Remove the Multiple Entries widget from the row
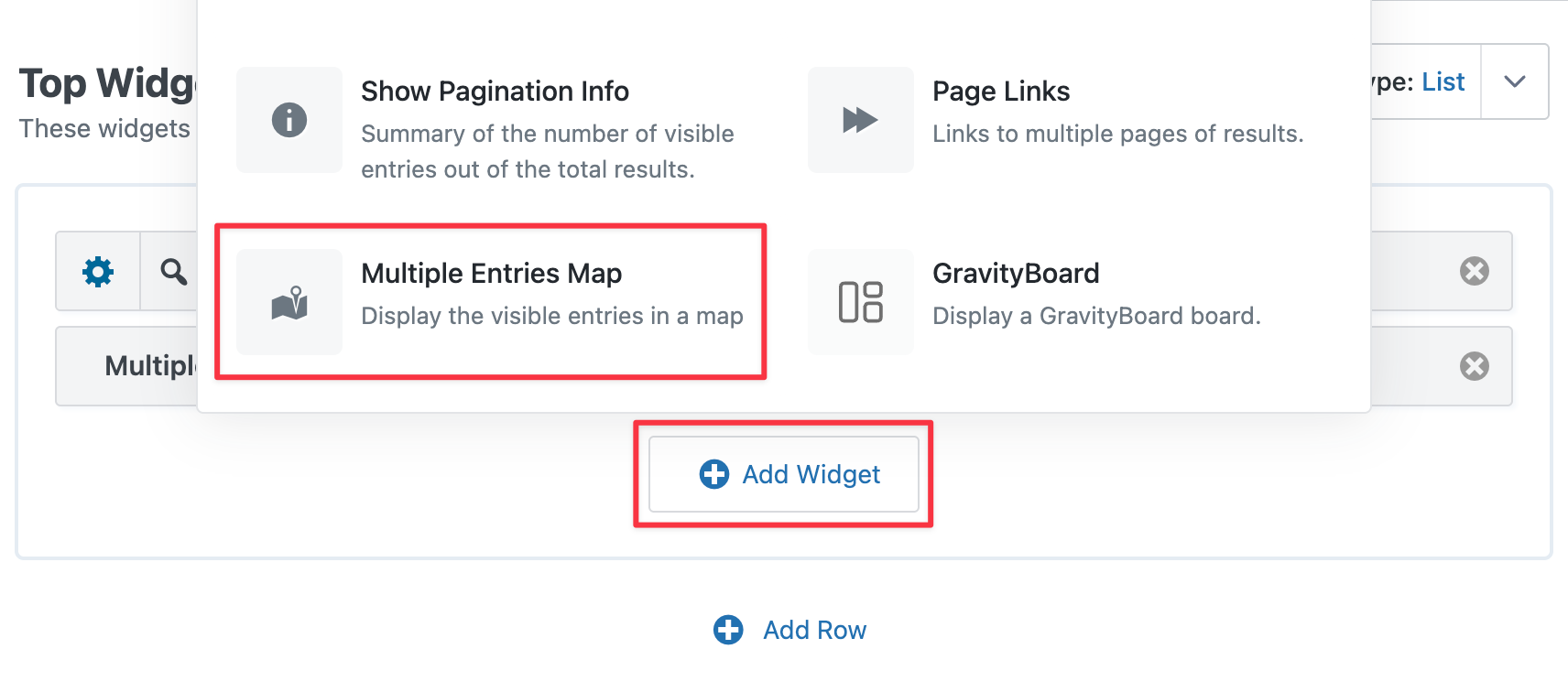Viewport: 1568px width, 692px height. pyautogui.click(x=1472, y=366)
